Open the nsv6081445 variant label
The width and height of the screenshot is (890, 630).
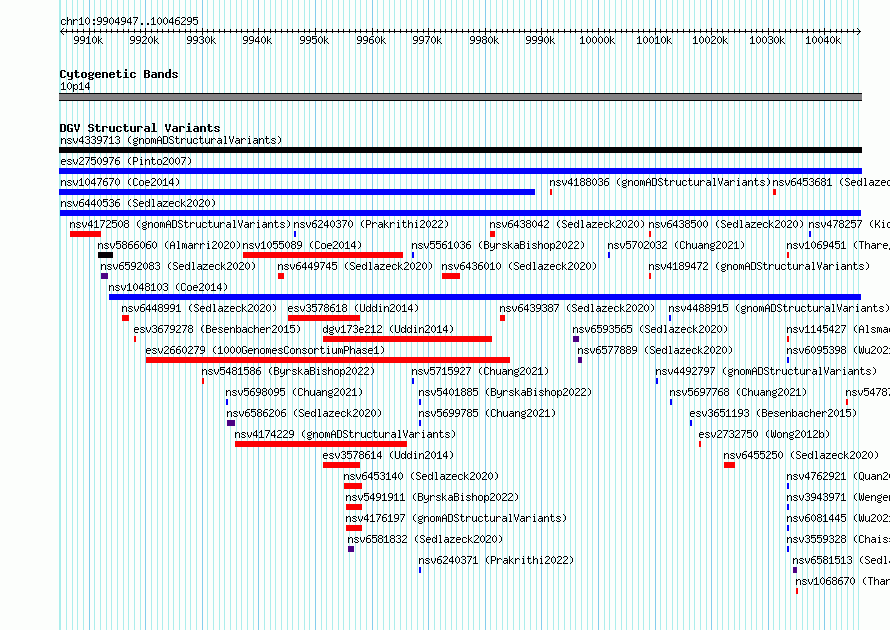coord(838,518)
